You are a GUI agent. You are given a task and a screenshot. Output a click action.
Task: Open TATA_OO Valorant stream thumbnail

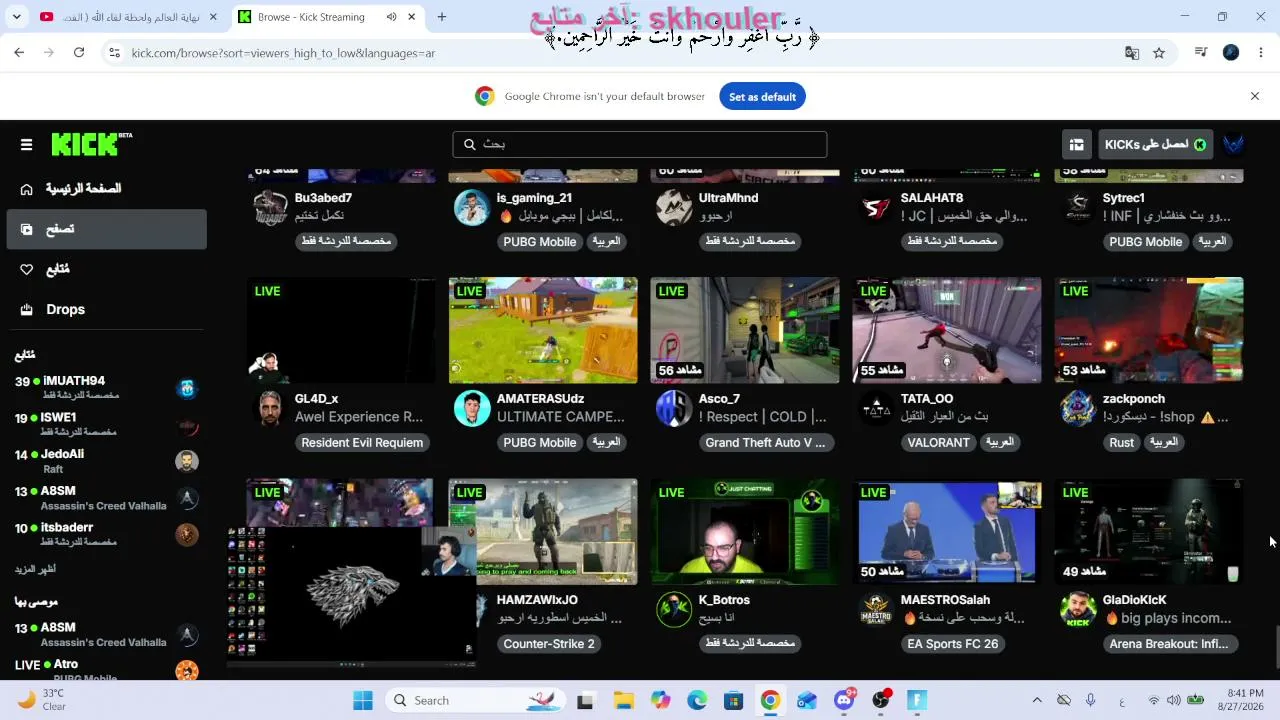point(947,331)
